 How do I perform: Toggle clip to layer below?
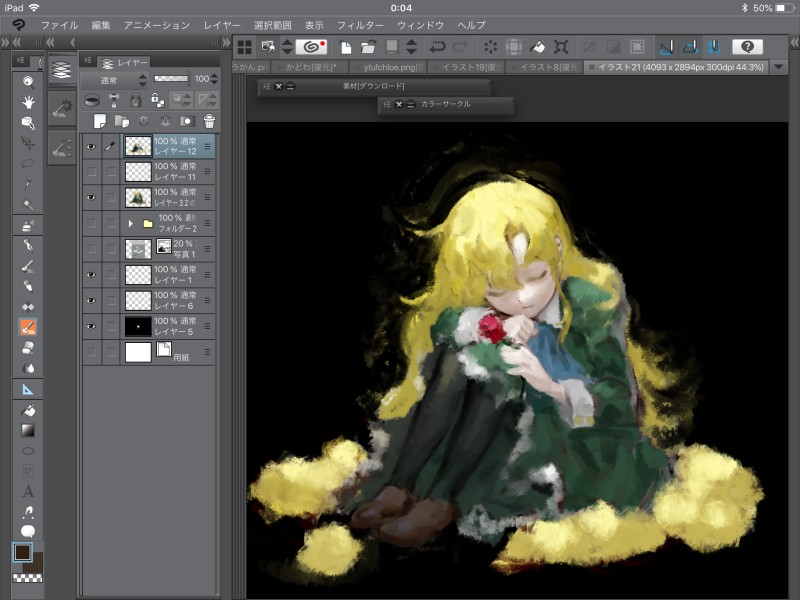coord(91,100)
